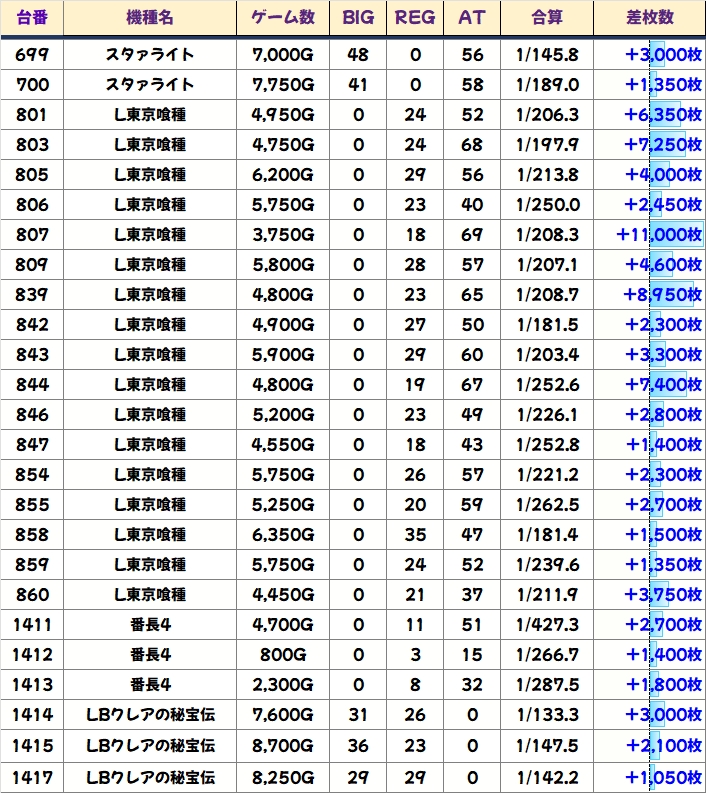Click the ゲーム数 column header
This screenshot has height=793, width=706.
pyautogui.click(x=283, y=18)
